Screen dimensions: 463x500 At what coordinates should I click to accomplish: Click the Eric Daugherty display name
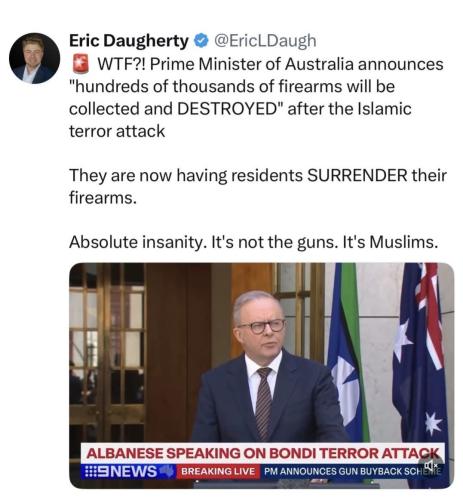coord(129,41)
